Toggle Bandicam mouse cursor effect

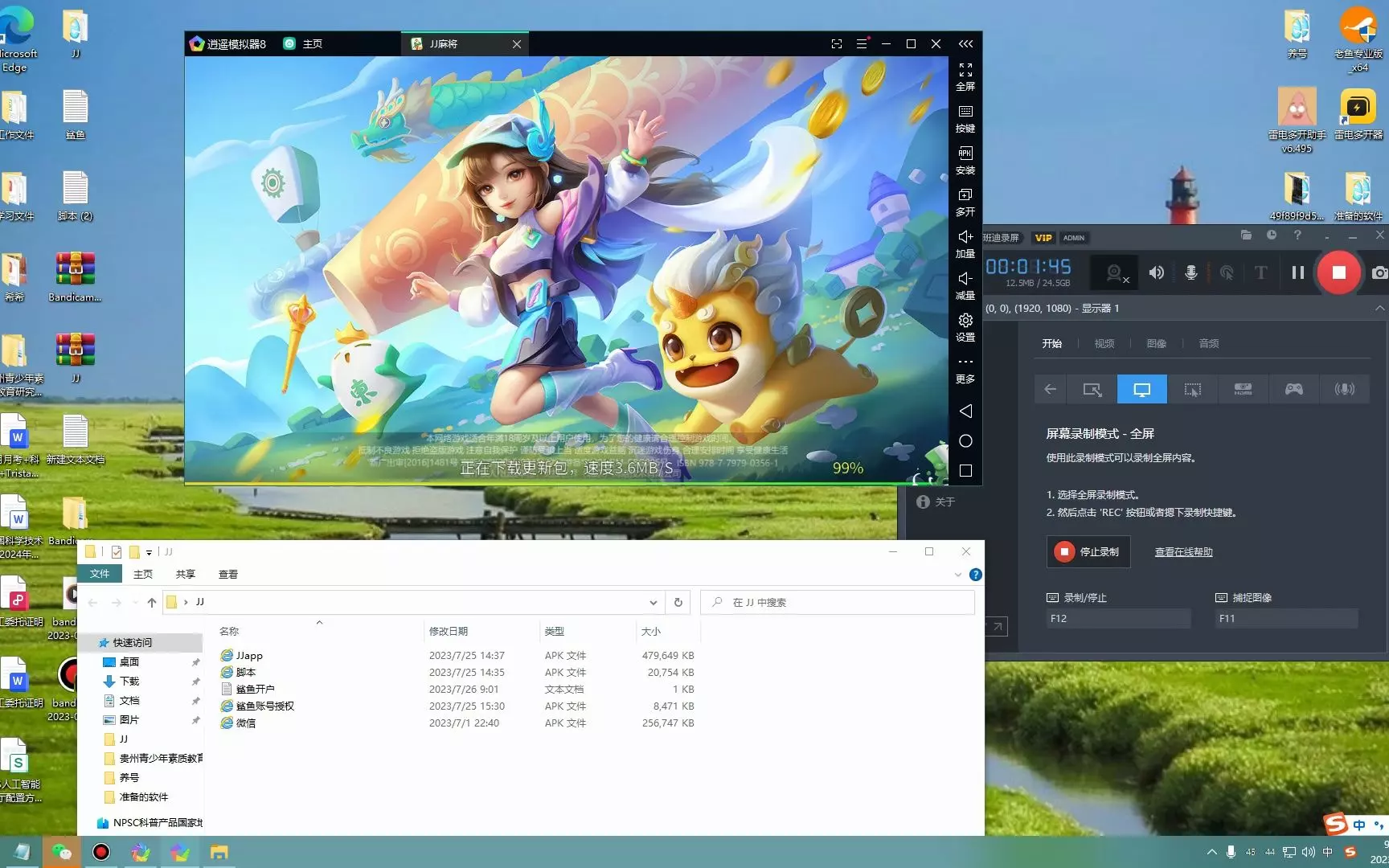click(1227, 273)
